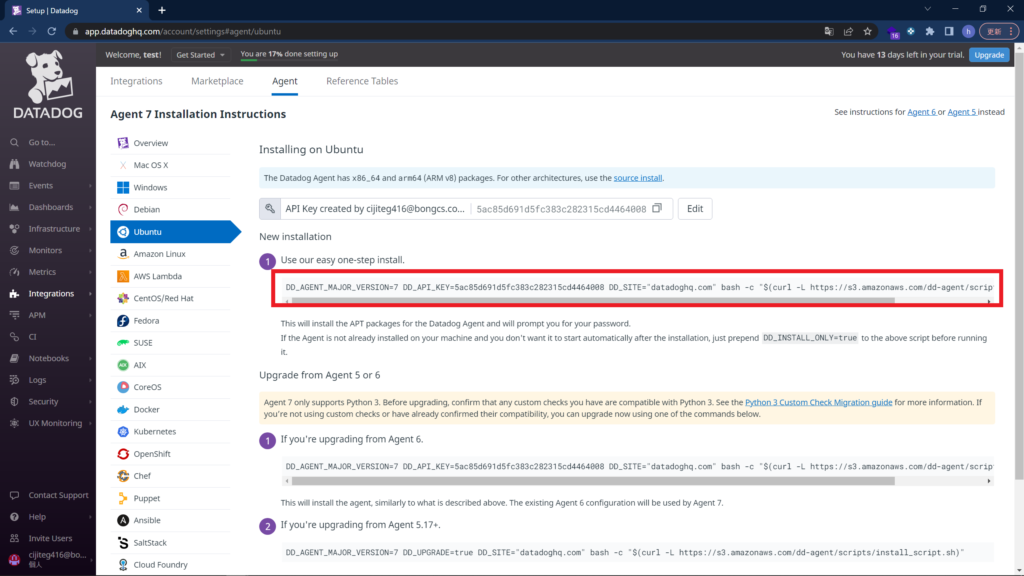
Task: Expand the Logs submenu chevron
Action: [x=91, y=378]
